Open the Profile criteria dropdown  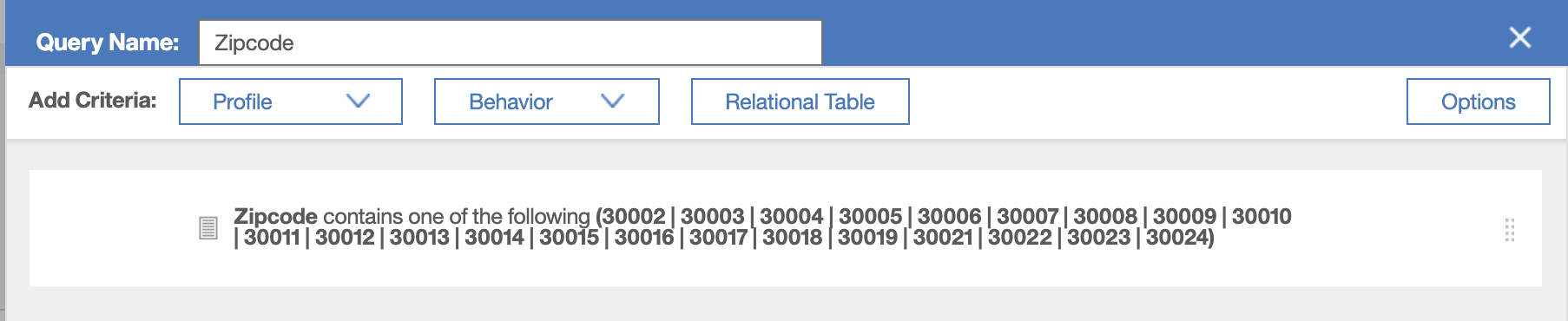291,102
